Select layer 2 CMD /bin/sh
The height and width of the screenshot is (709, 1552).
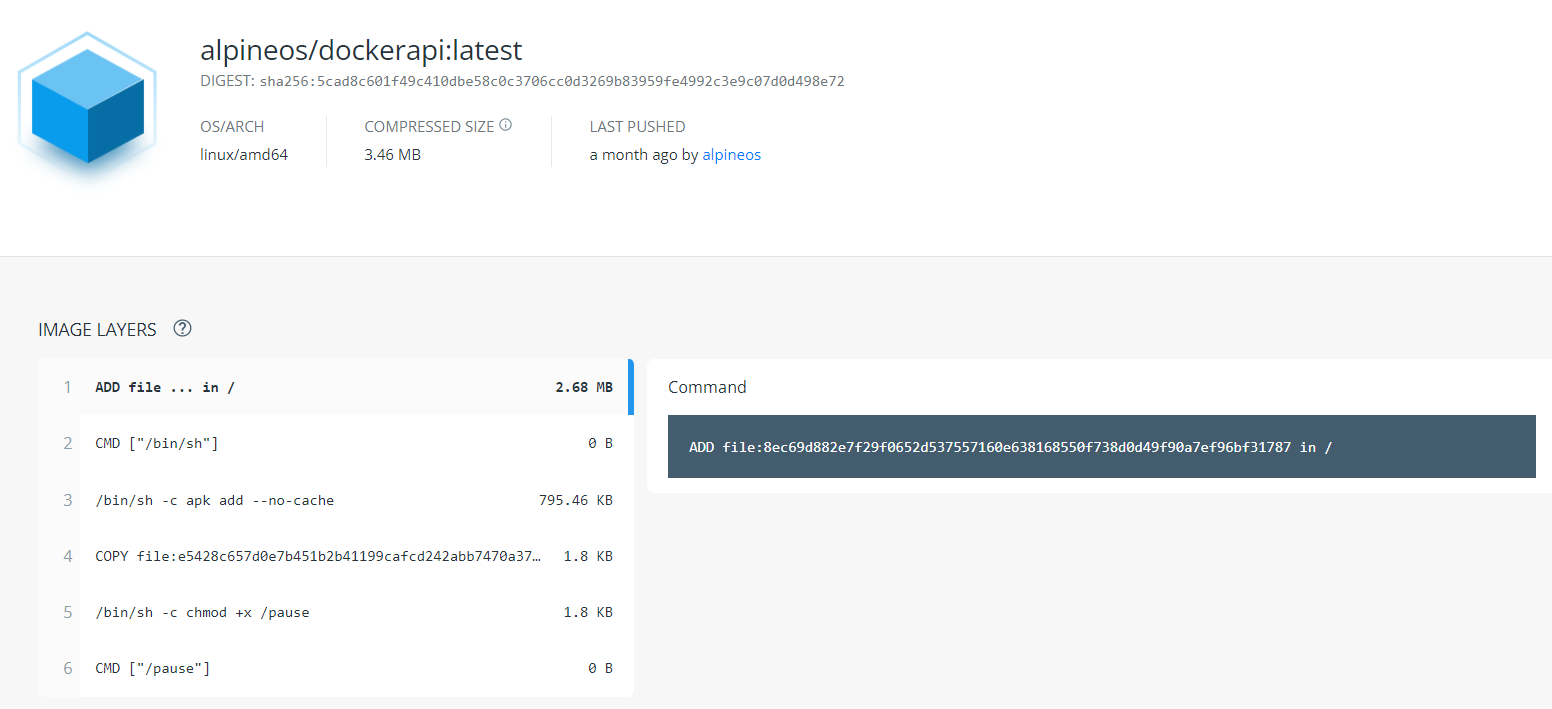click(157, 443)
